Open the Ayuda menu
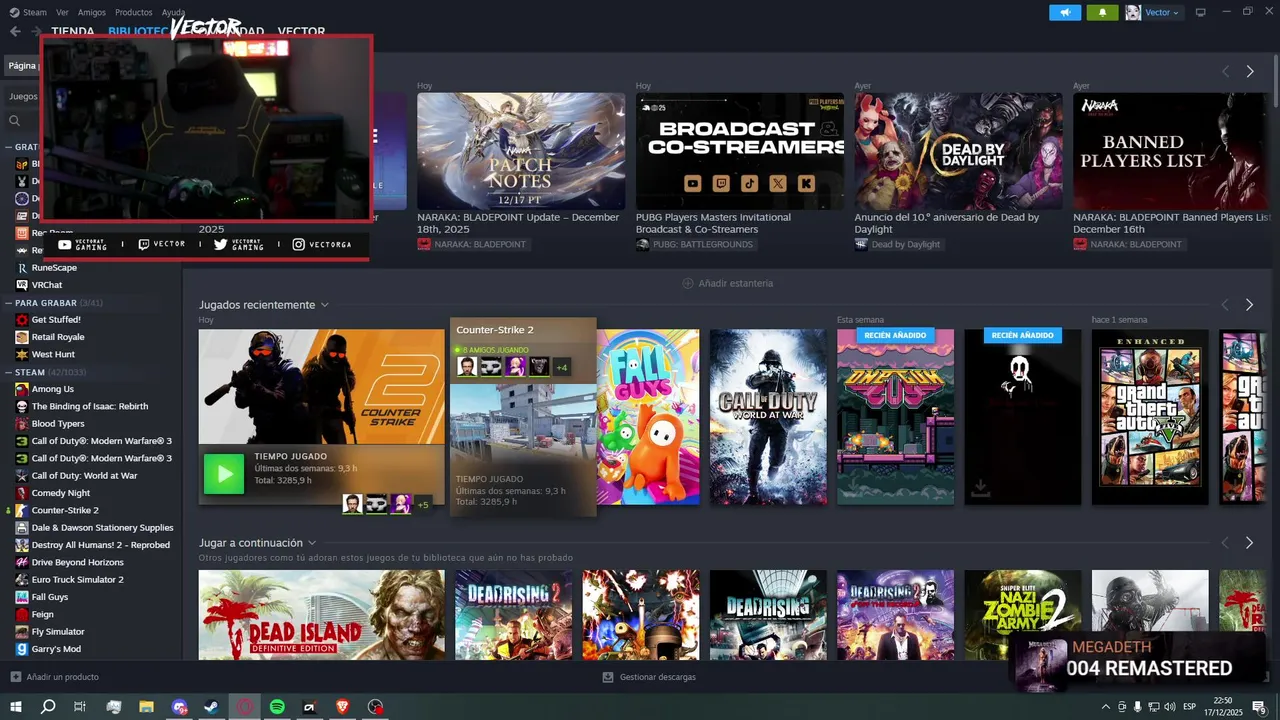Screen dimensions: 1280x720 click(x=173, y=12)
